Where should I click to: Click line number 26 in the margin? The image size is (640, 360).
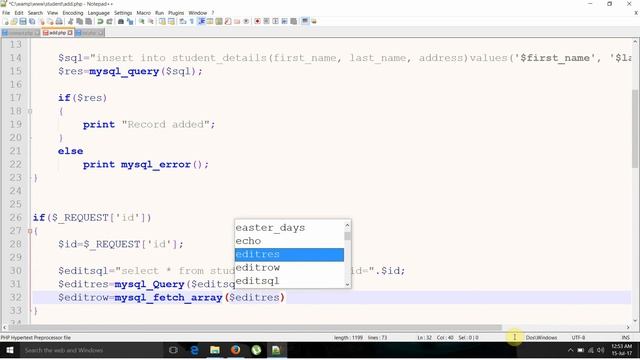click(16, 218)
